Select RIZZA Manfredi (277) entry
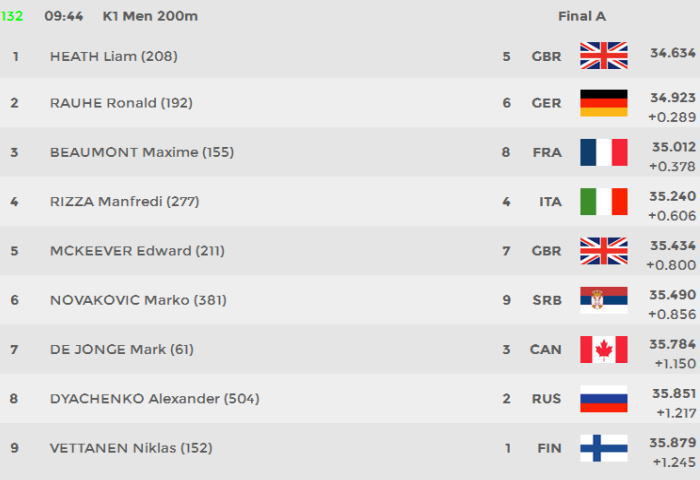 125,201
